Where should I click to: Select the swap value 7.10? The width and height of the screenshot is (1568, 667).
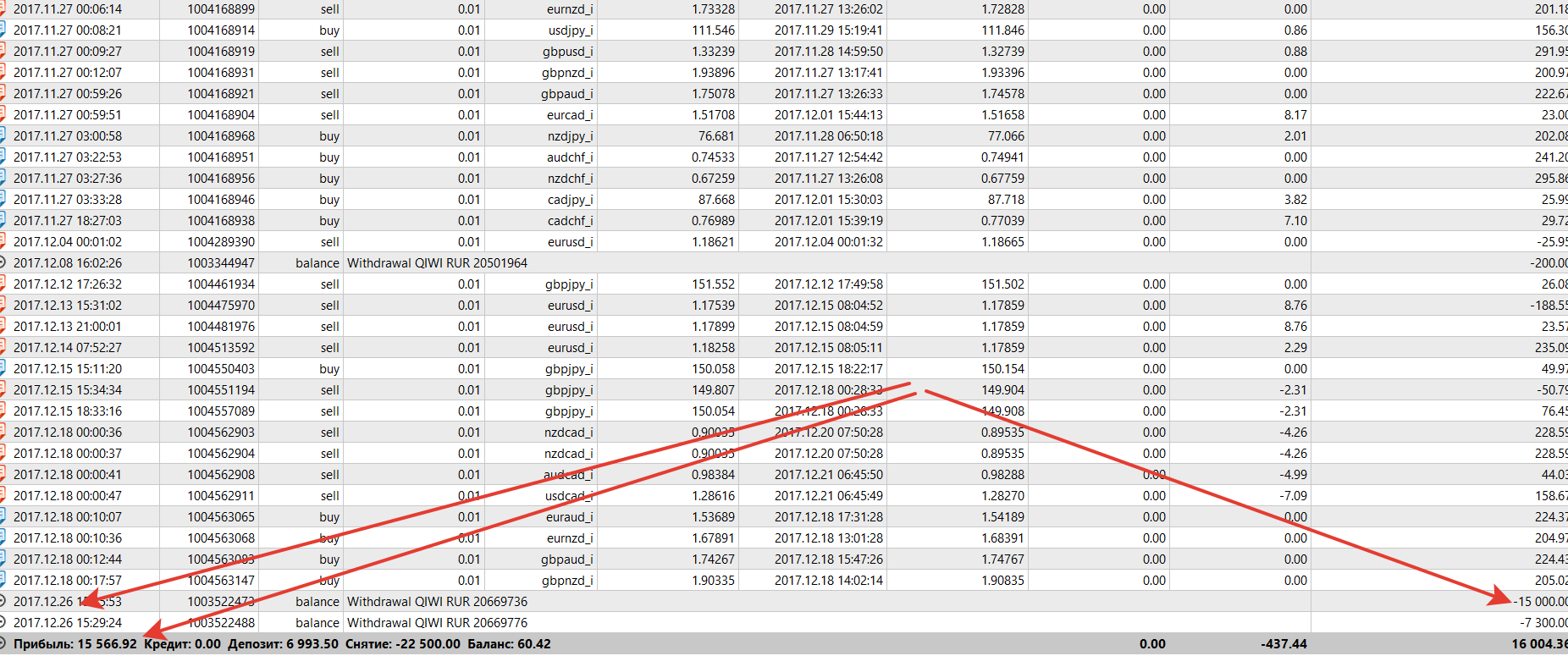[1295, 220]
